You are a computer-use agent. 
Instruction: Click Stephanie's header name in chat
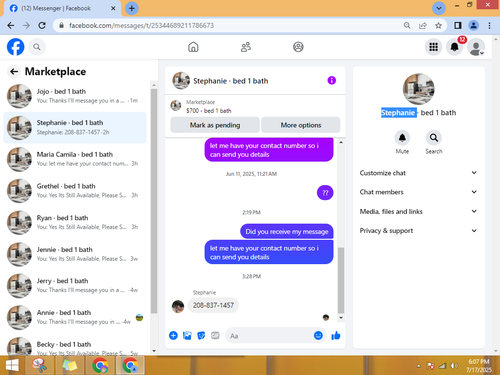pyautogui.click(x=231, y=81)
